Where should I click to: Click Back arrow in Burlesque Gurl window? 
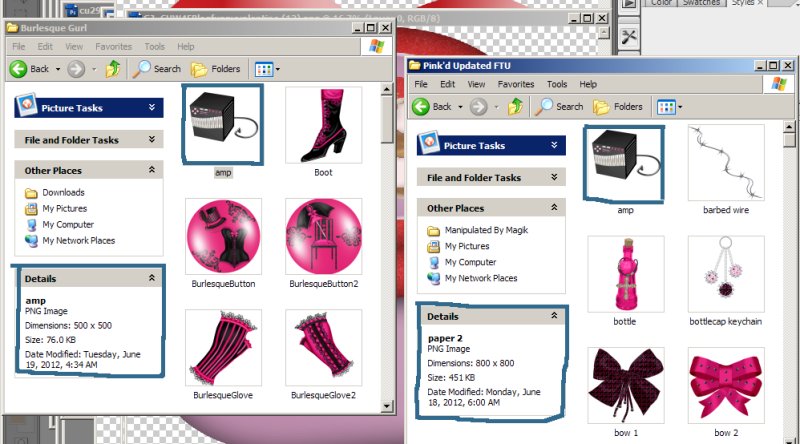click(x=19, y=68)
